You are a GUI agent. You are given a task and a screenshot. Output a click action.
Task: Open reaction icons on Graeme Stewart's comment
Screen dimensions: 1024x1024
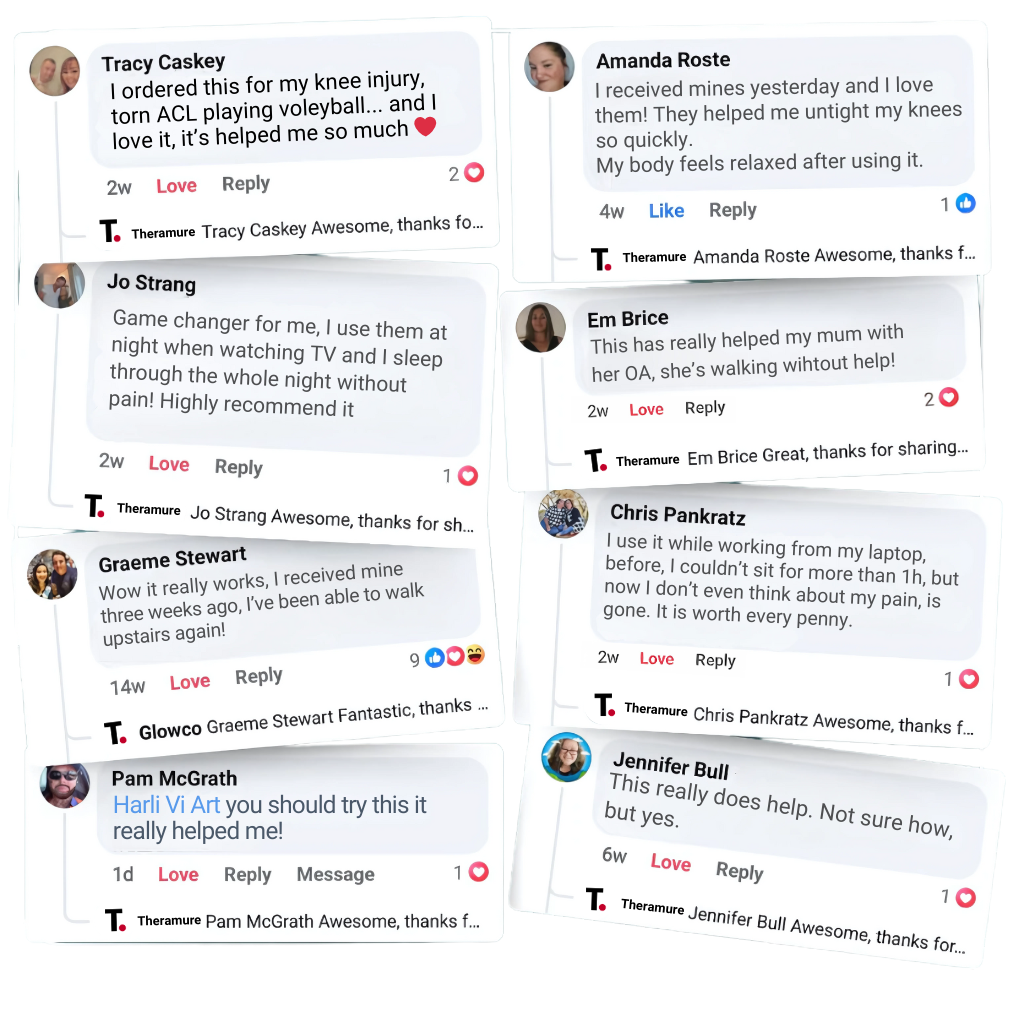pos(454,657)
